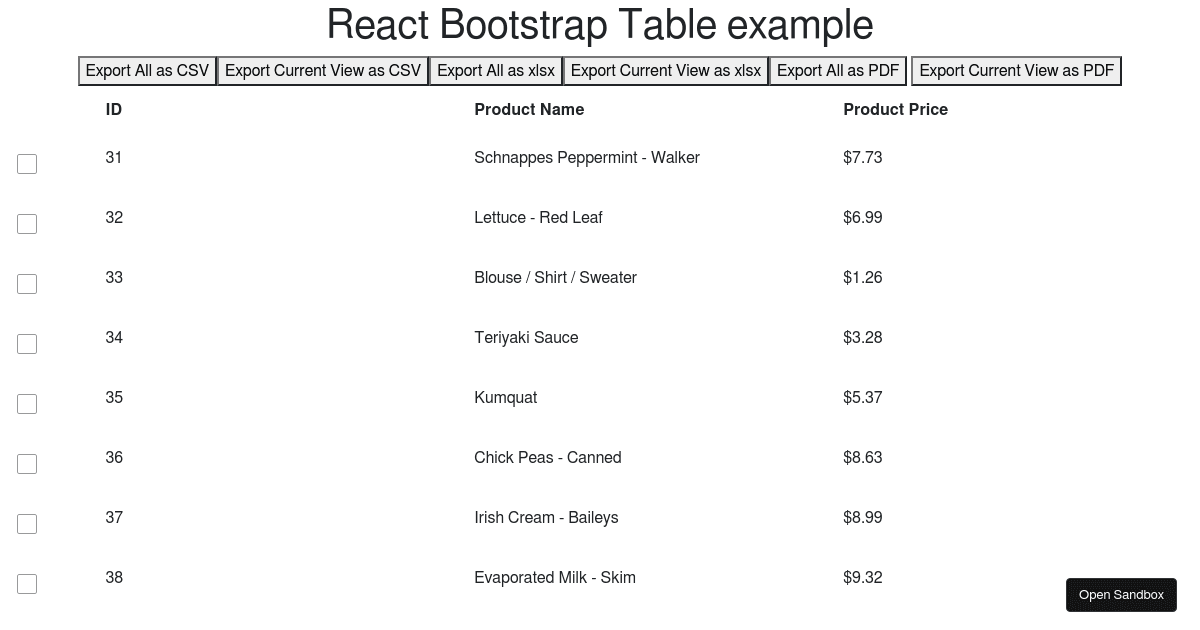Click the Kumquat product name cell
Screen dimensions: 1200x630
click(x=506, y=398)
